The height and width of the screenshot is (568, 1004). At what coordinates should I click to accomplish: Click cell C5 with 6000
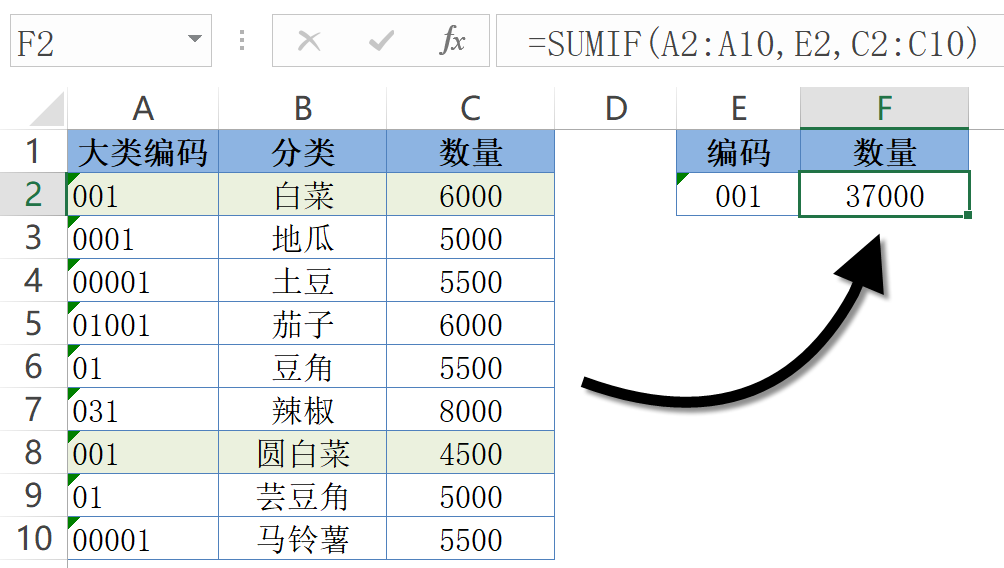tap(471, 323)
